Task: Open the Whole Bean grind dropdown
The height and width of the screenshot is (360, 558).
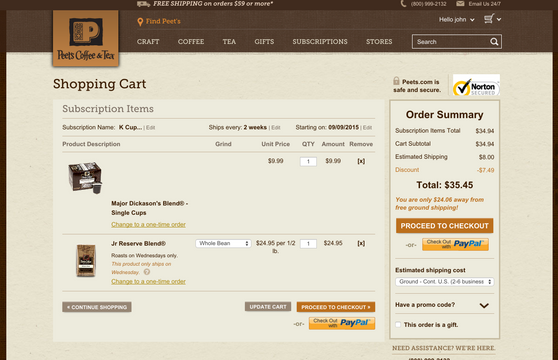Action: pyautogui.click(x=223, y=243)
